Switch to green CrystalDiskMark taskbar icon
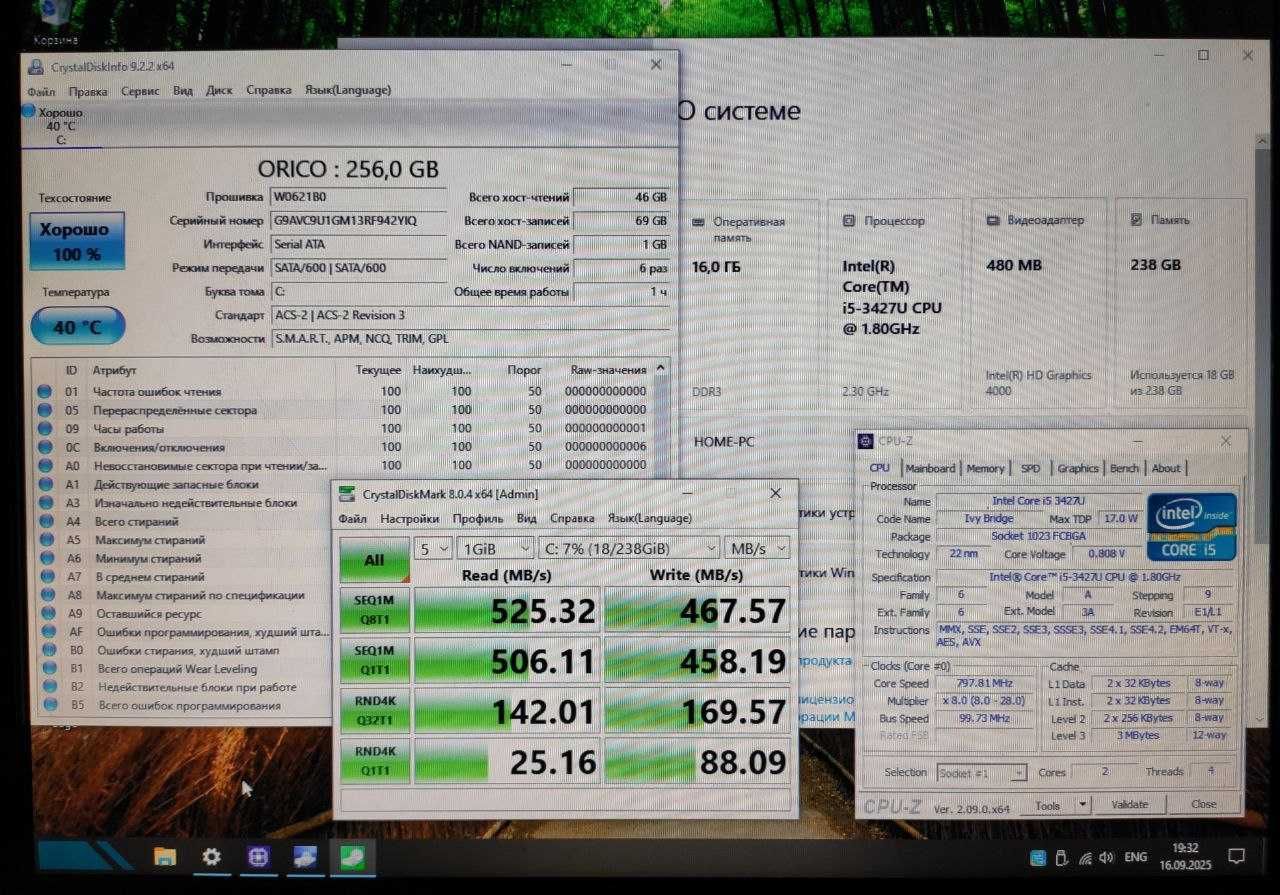Image resolution: width=1280 pixels, height=895 pixels. click(x=352, y=856)
